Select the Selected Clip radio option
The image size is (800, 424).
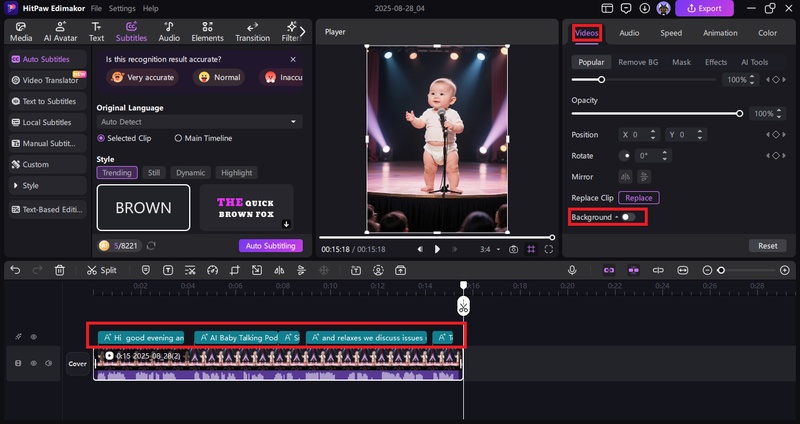point(124,138)
